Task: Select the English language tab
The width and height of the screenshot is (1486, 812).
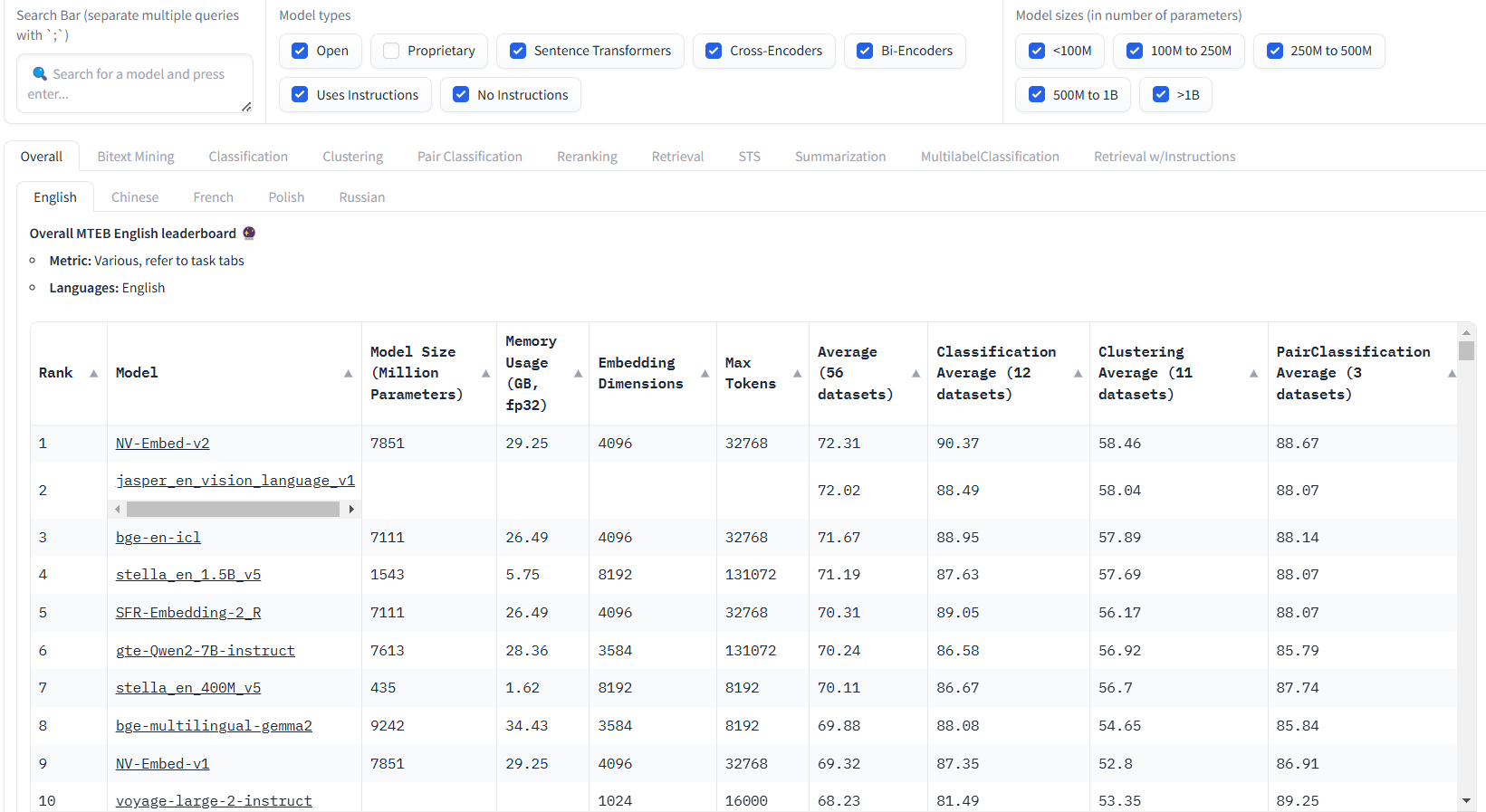Action: [x=55, y=197]
